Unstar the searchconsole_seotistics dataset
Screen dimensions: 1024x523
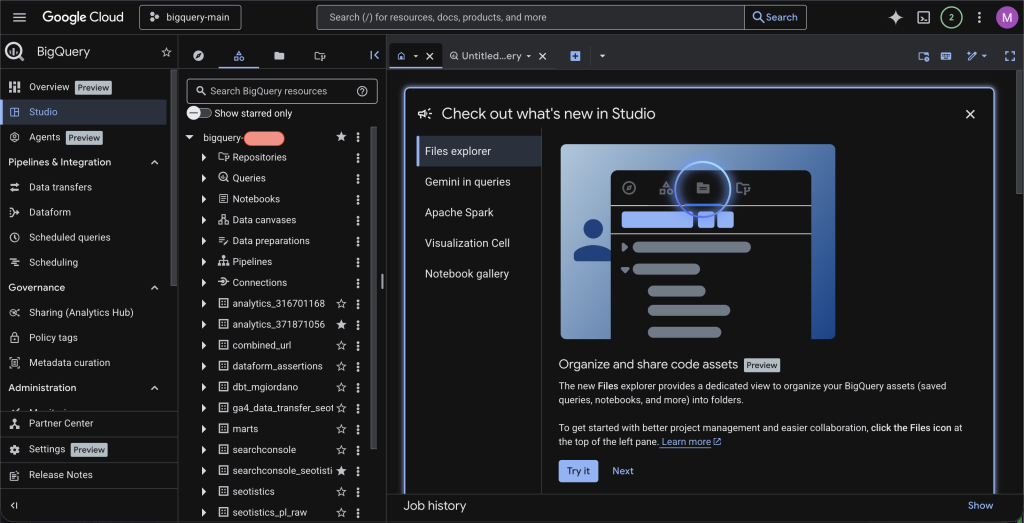click(x=341, y=470)
